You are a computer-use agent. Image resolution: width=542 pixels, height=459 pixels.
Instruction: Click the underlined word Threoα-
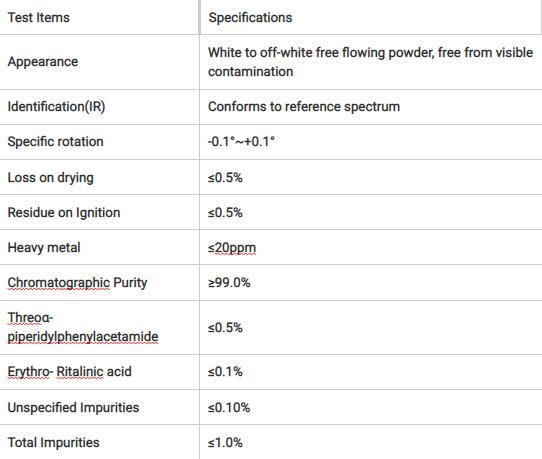pyautogui.click(x=30, y=318)
